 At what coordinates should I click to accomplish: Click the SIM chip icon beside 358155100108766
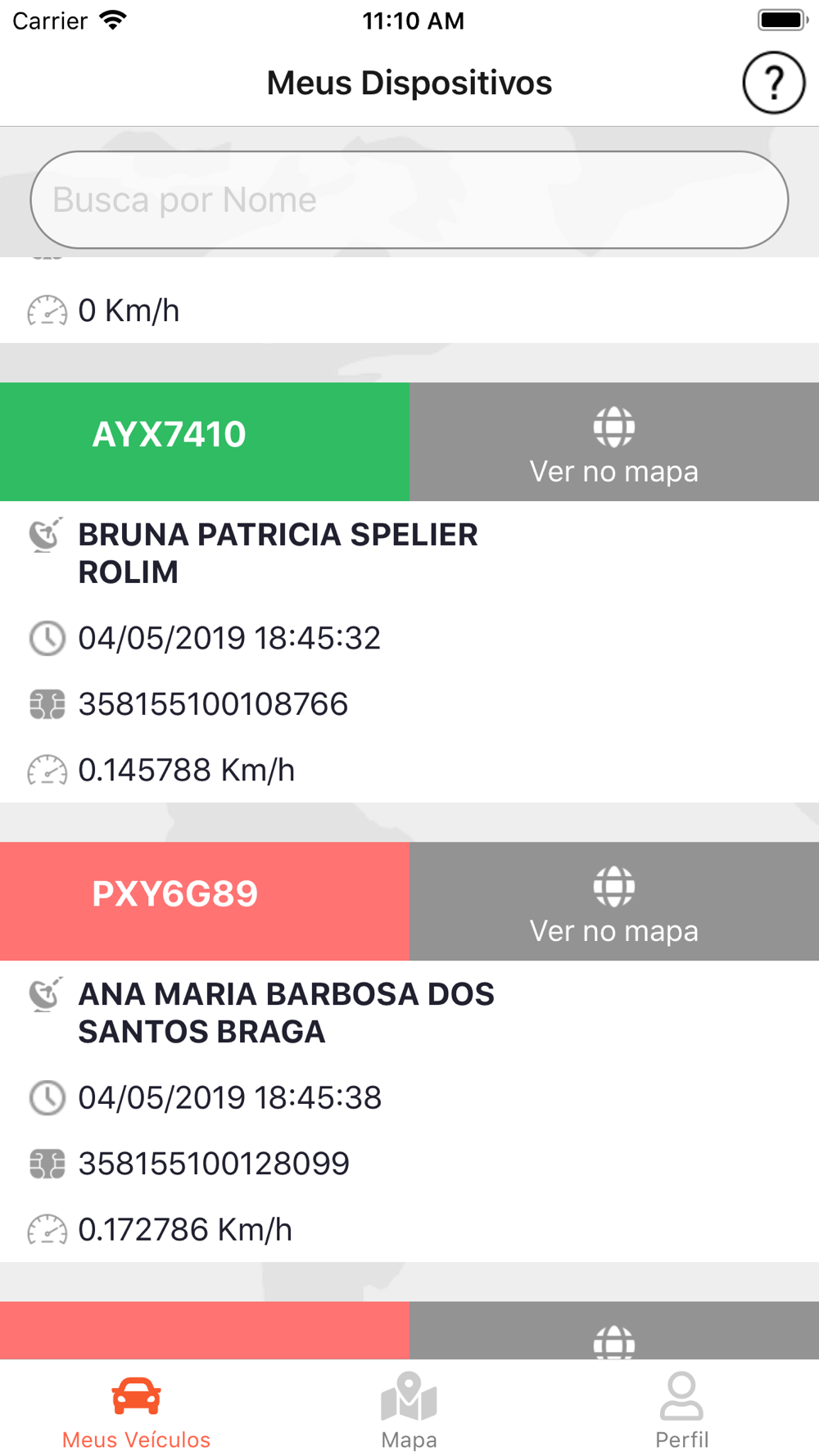(47, 704)
